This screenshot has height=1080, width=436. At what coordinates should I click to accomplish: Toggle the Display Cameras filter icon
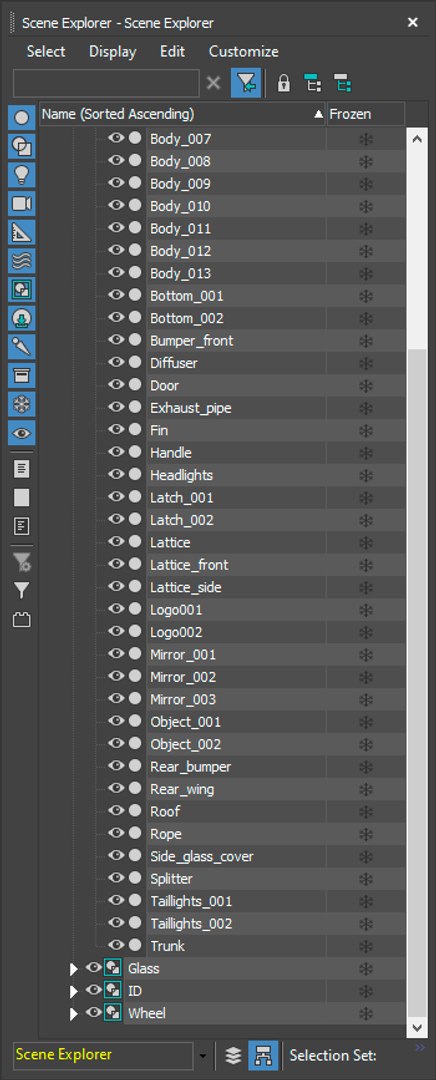pyautogui.click(x=22, y=204)
